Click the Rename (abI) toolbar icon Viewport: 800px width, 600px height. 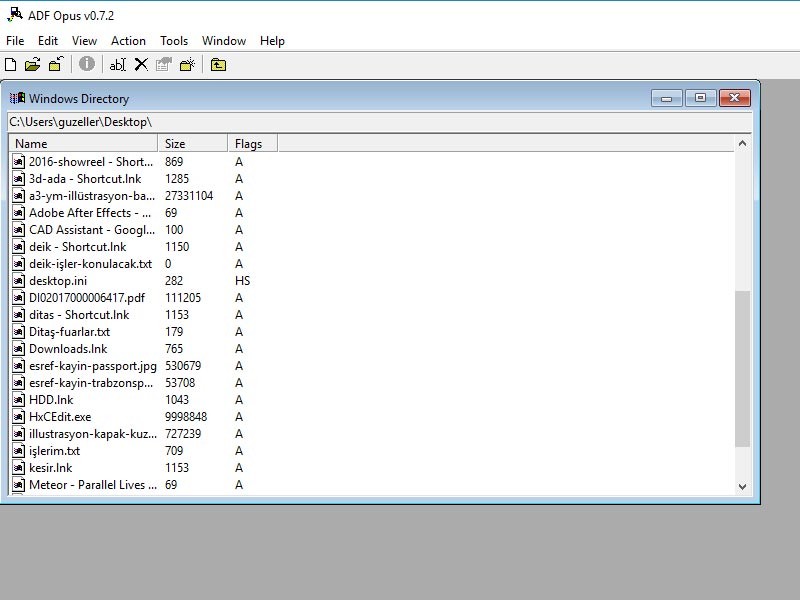point(117,65)
